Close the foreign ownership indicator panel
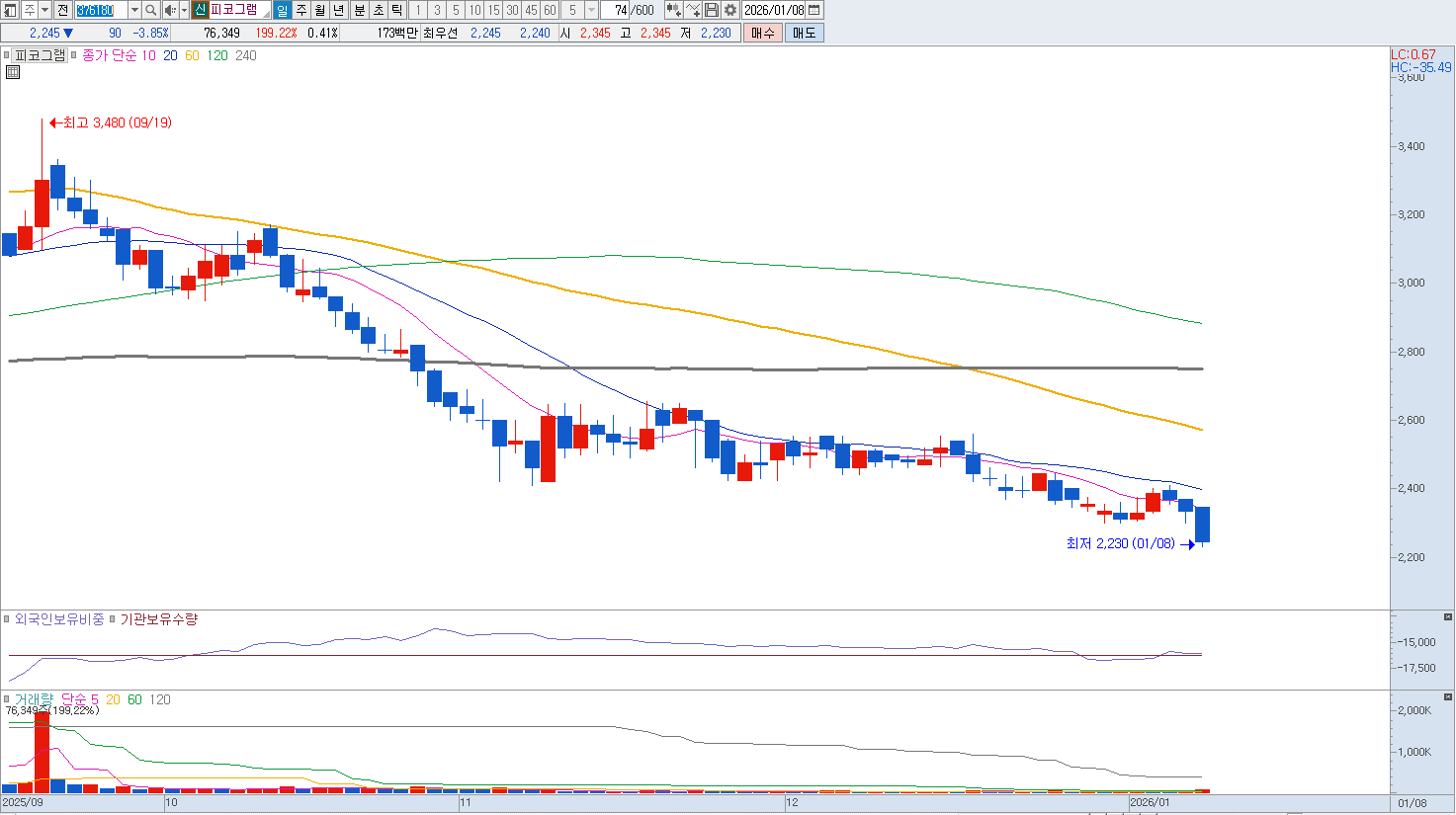Viewport: 1456px width, 815px height. pyautogui.click(x=1448, y=617)
